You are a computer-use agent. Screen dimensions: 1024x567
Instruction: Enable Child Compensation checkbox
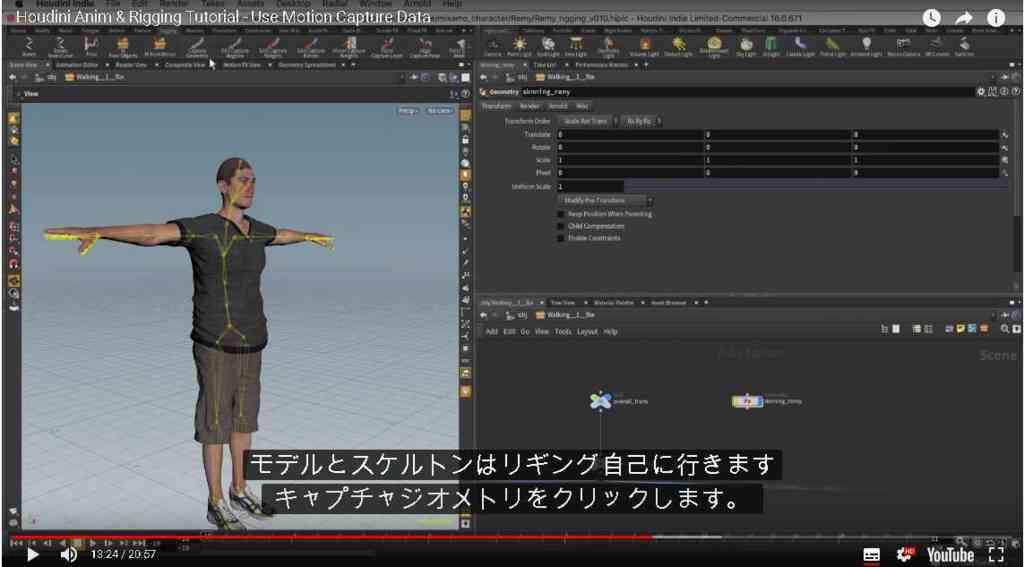560,226
